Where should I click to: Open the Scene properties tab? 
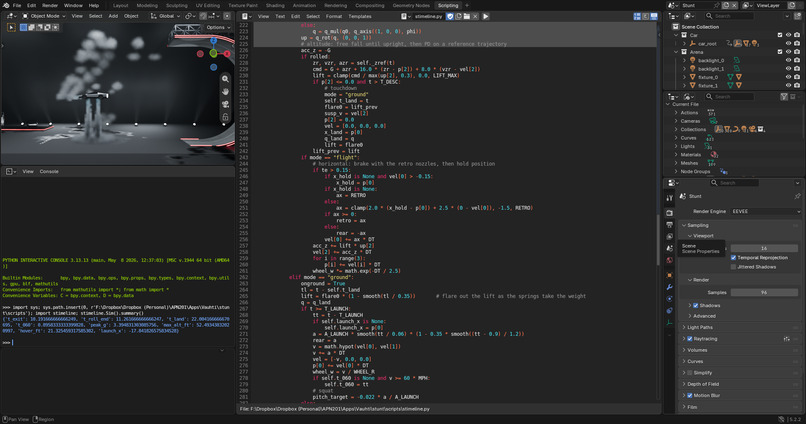point(669,248)
